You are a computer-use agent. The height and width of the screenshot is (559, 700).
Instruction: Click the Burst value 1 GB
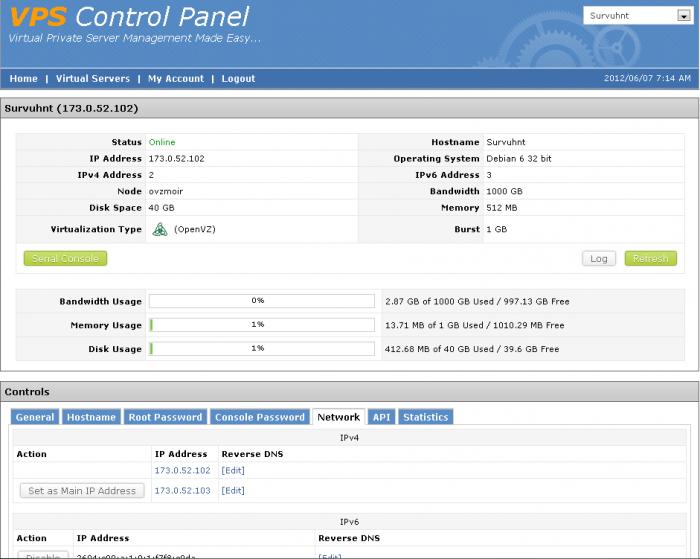click(496, 229)
